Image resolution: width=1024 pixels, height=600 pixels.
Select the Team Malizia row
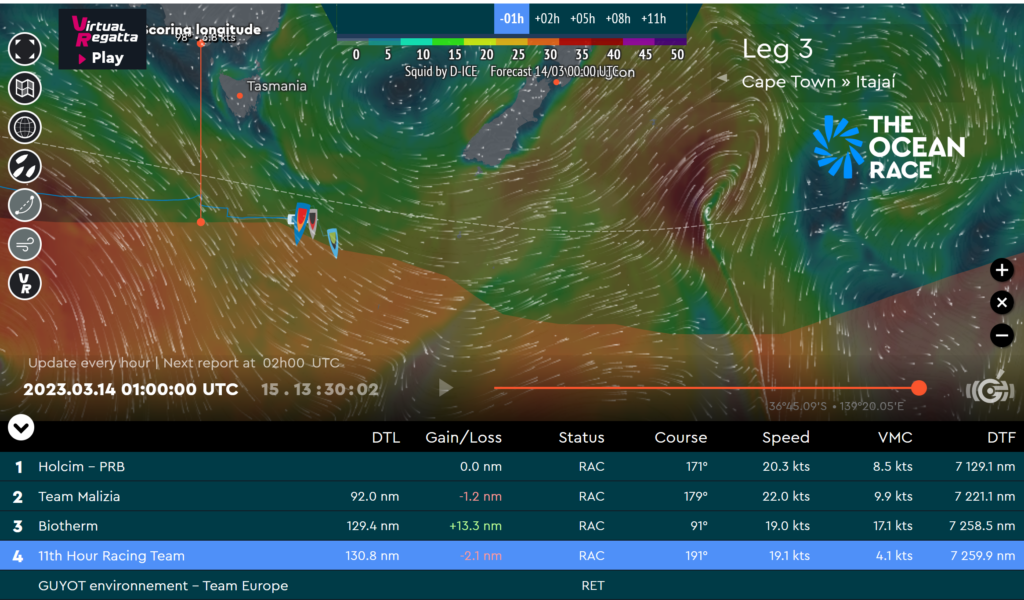[512, 496]
